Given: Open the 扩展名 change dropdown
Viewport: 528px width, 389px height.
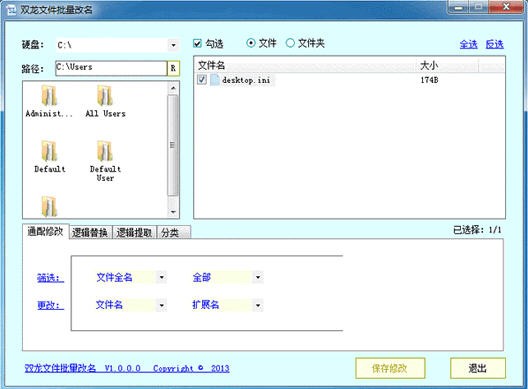Looking at the screenshot, I should coord(258,305).
